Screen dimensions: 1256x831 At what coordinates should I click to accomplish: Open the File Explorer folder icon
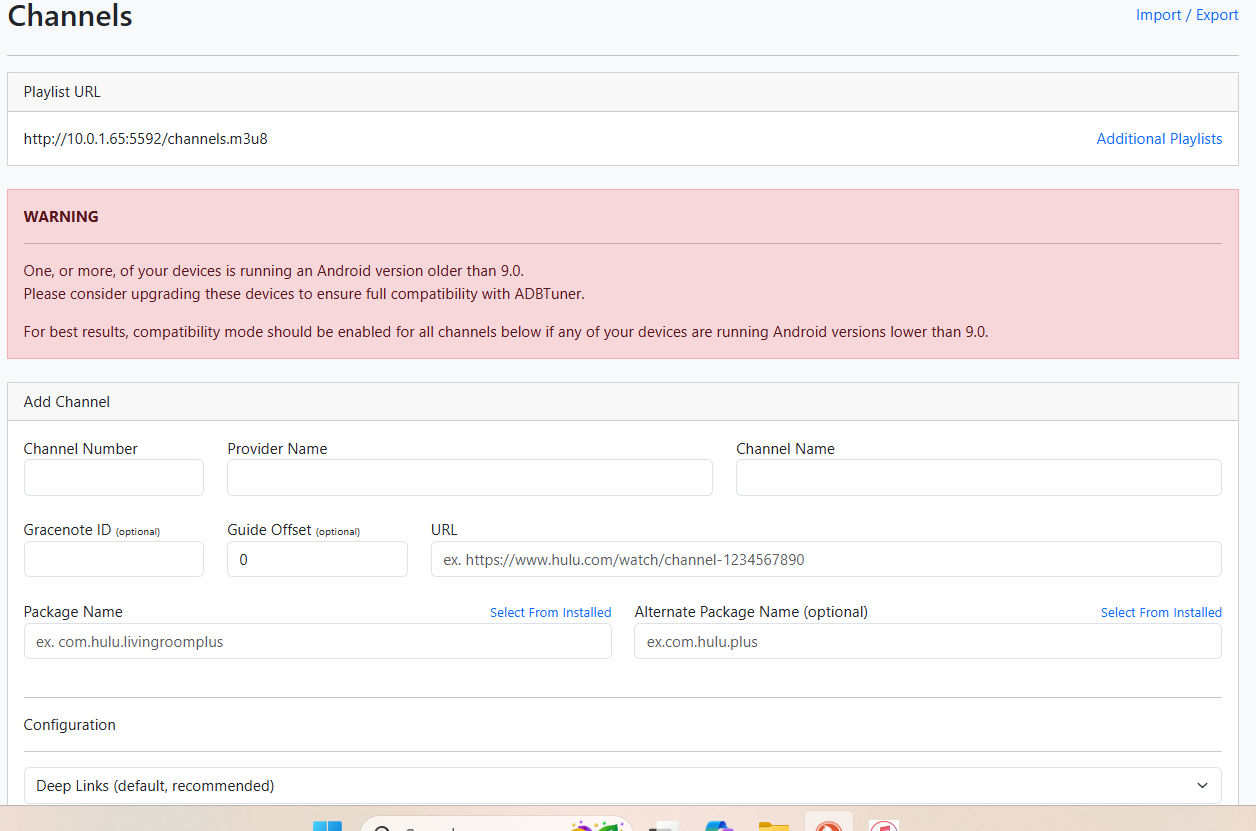[773, 825]
